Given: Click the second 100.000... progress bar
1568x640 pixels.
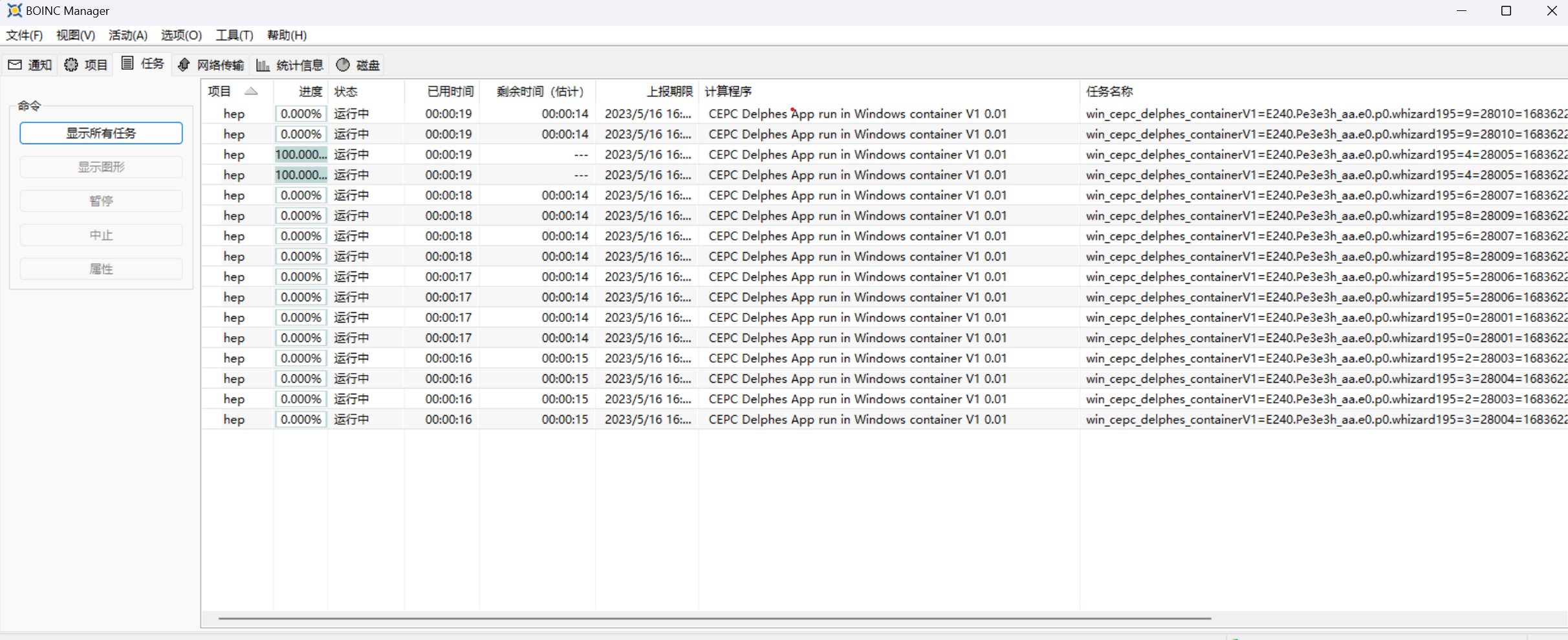Looking at the screenshot, I should coord(301,175).
